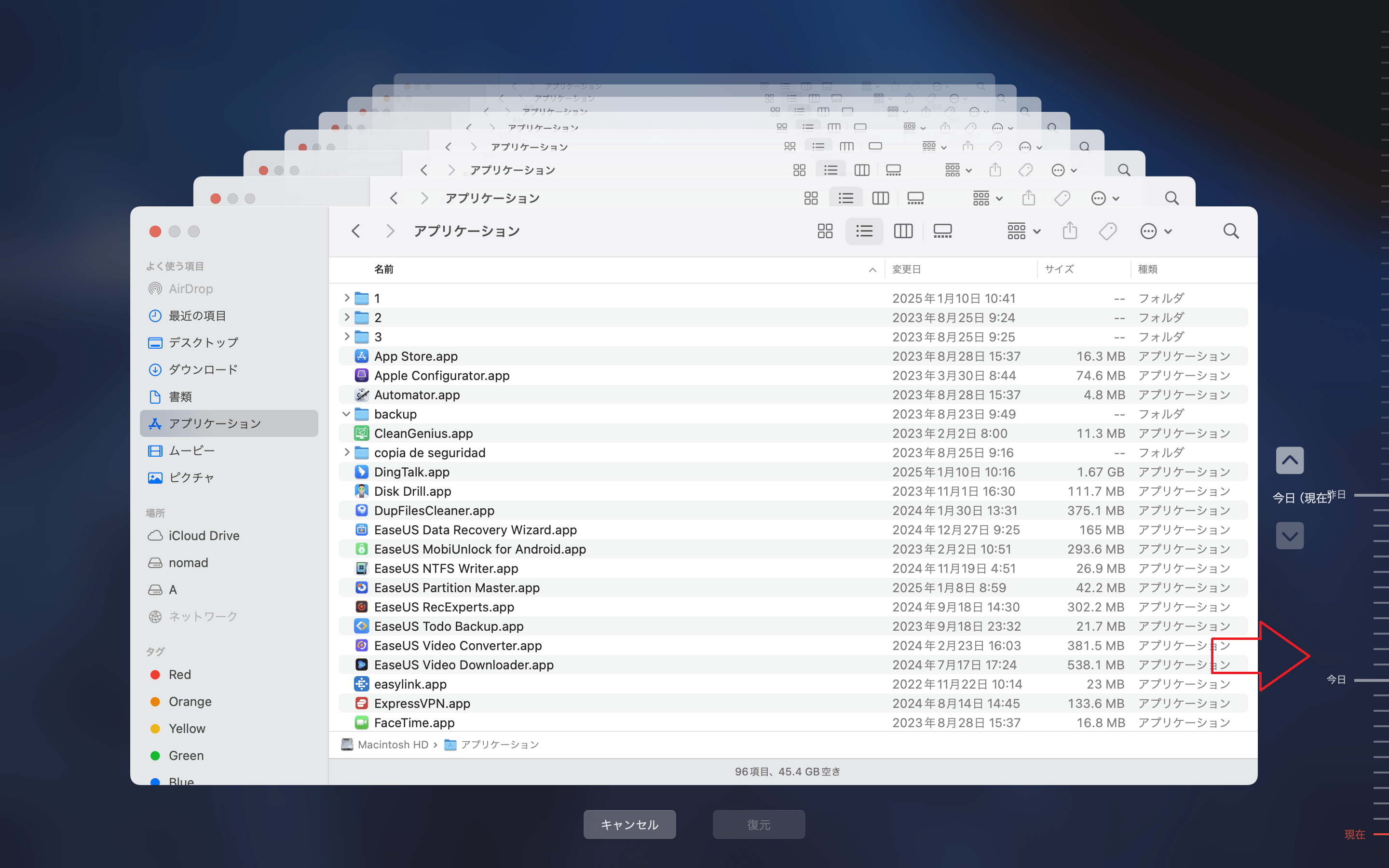The height and width of the screenshot is (868, 1389).
Task: Open iCloud Drive in sidebar
Action: click(204, 536)
